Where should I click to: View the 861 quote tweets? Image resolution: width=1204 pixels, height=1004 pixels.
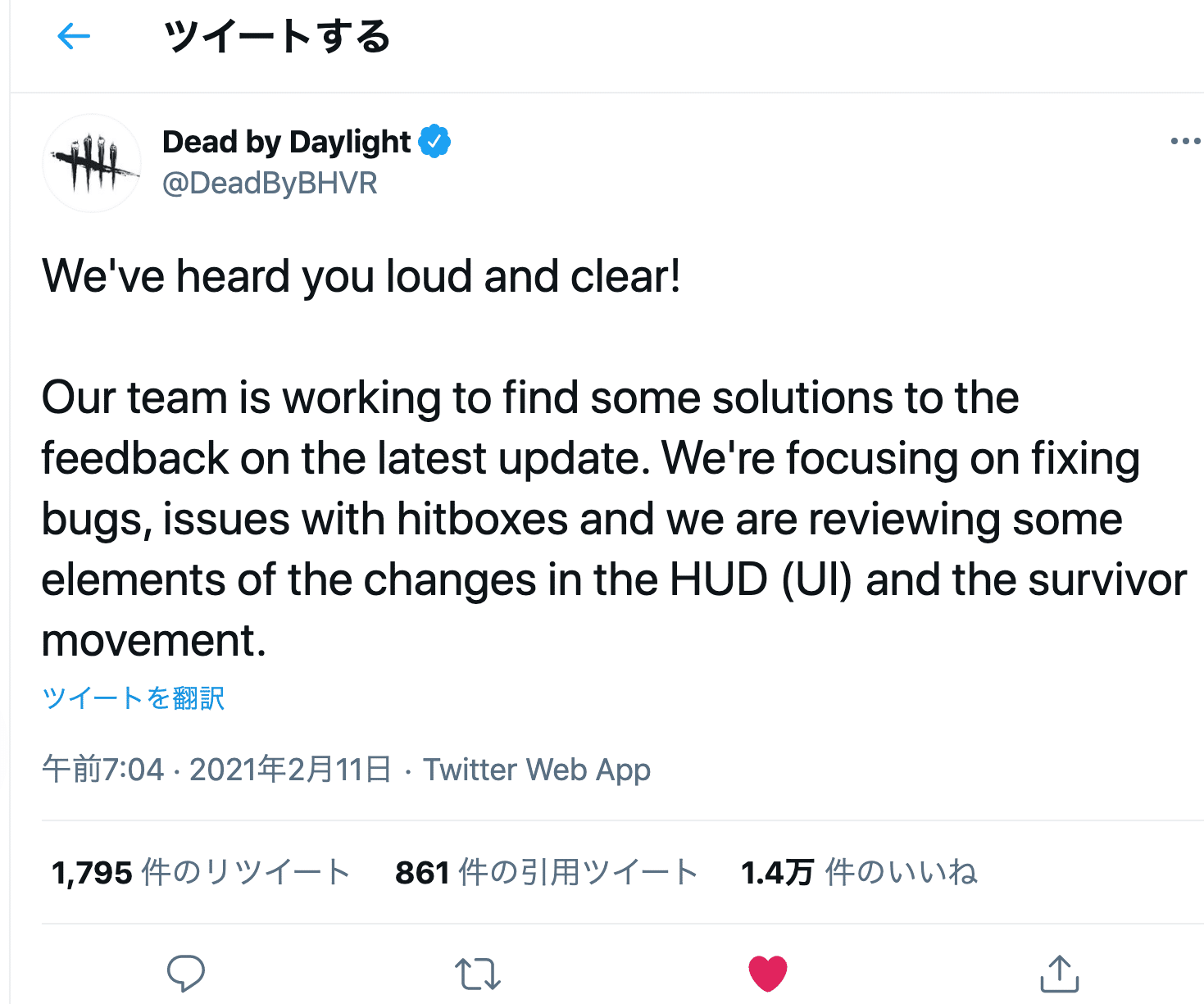click(545, 872)
